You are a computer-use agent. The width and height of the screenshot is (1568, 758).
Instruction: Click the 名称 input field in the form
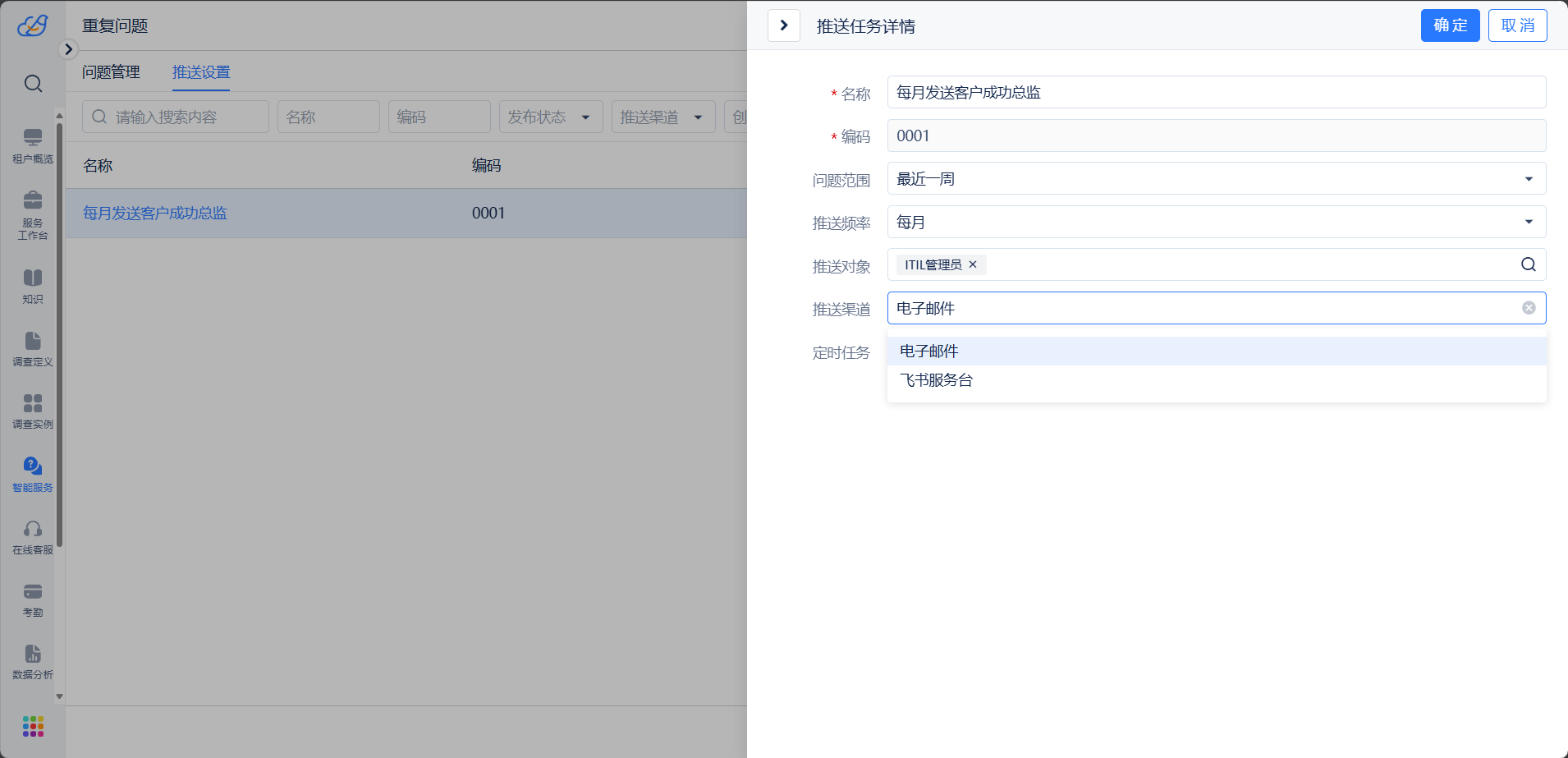1216,93
